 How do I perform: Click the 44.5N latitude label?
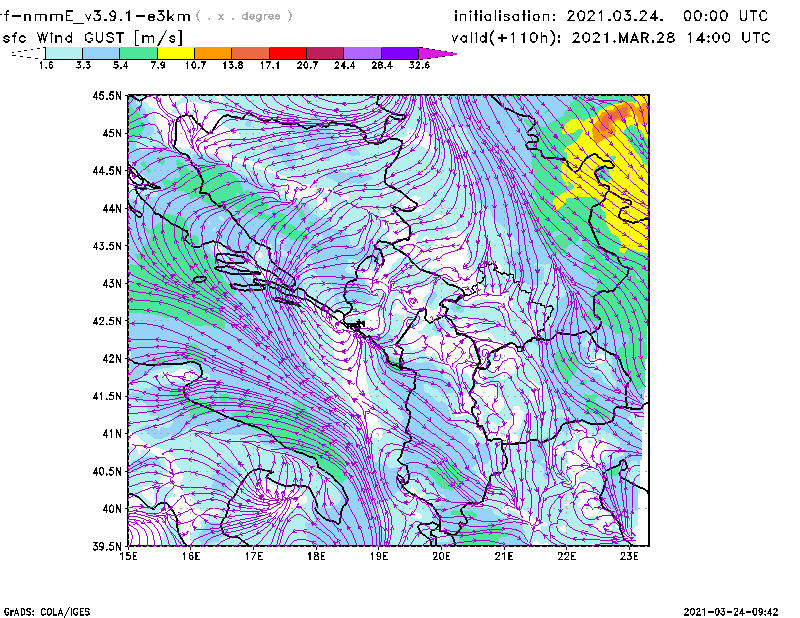(107, 170)
